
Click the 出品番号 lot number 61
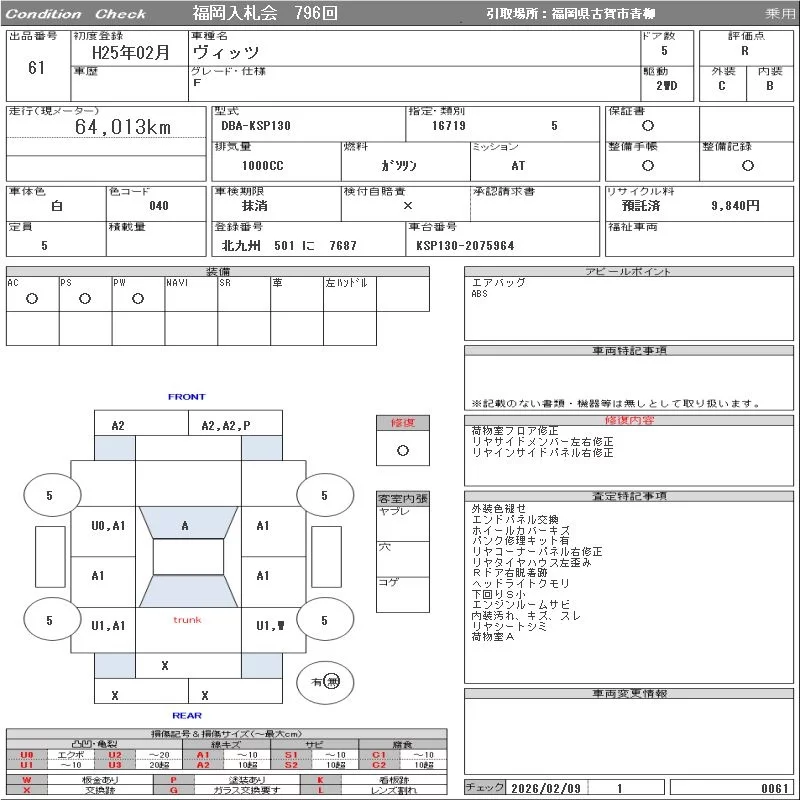pyautogui.click(x=37, y=68)
